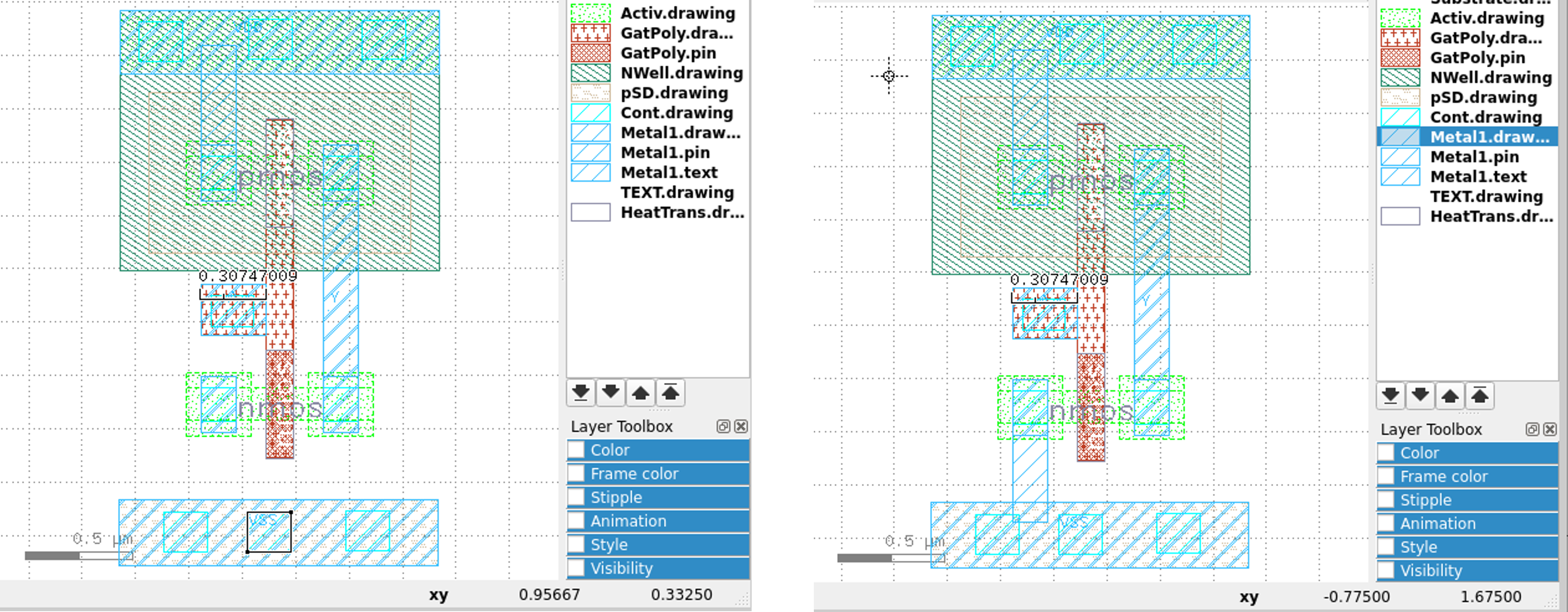Click move-layer-down arrow in left window
Screen dimensions: 1568x612
(x=611, y=393)
